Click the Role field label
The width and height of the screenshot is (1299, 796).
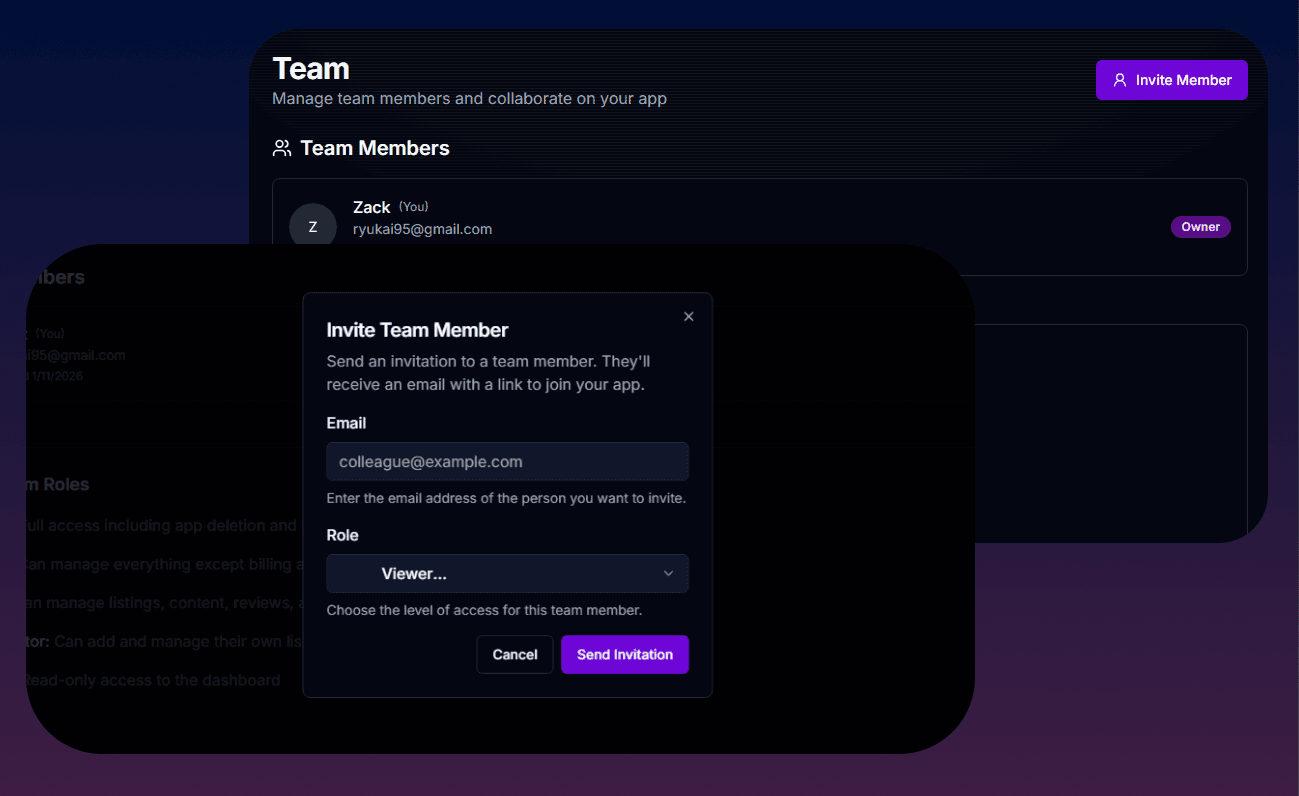click(x=342, y=535)
